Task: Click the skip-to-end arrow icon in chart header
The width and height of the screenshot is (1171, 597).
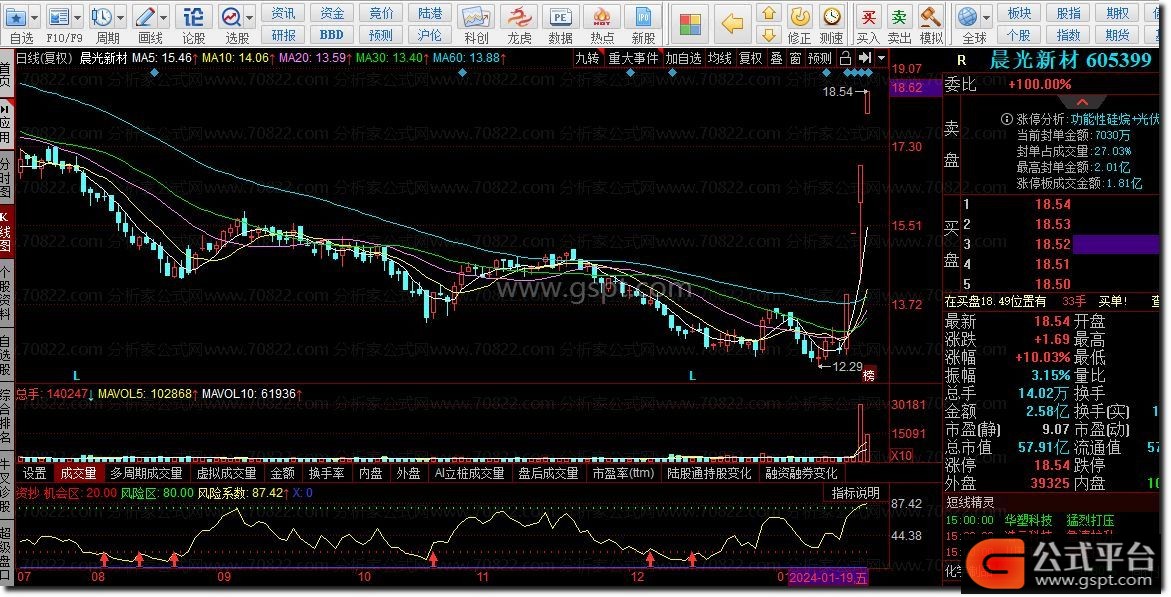Action: click(x=865, y=58)
